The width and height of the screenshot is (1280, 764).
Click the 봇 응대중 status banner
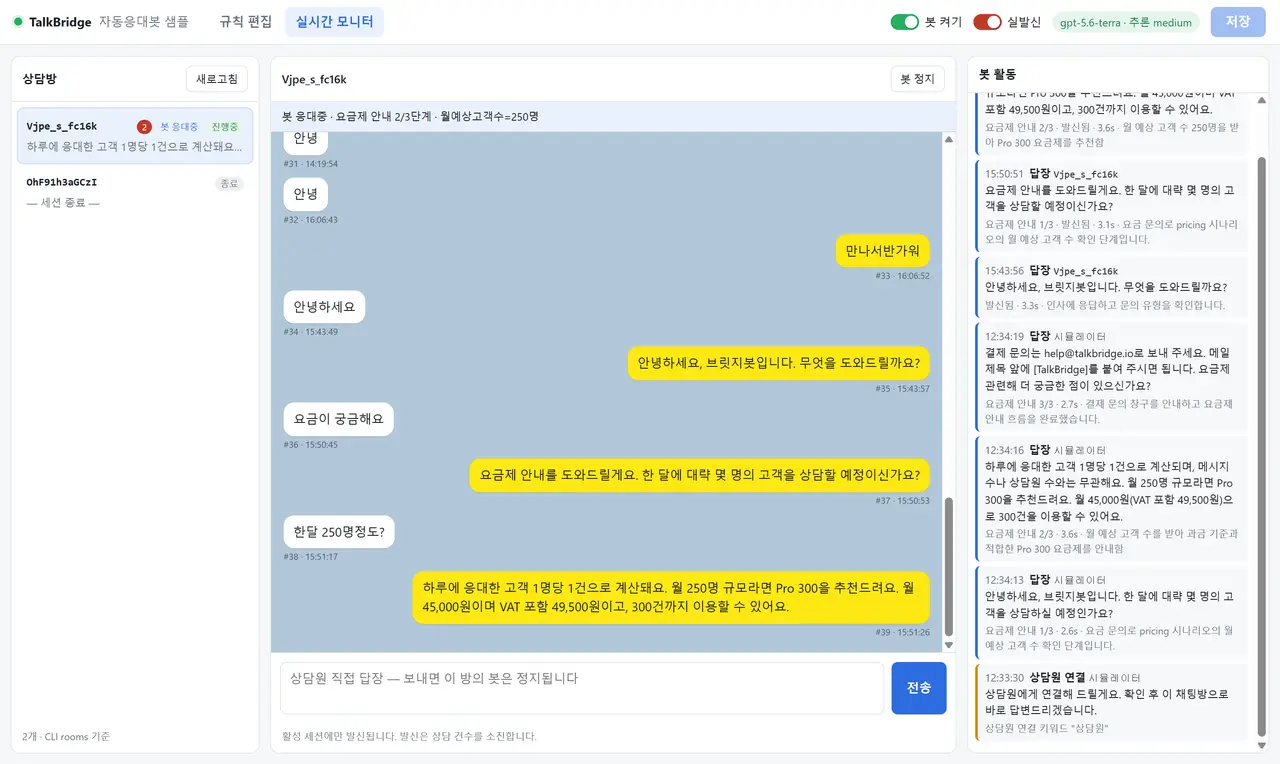coord(613,116)
